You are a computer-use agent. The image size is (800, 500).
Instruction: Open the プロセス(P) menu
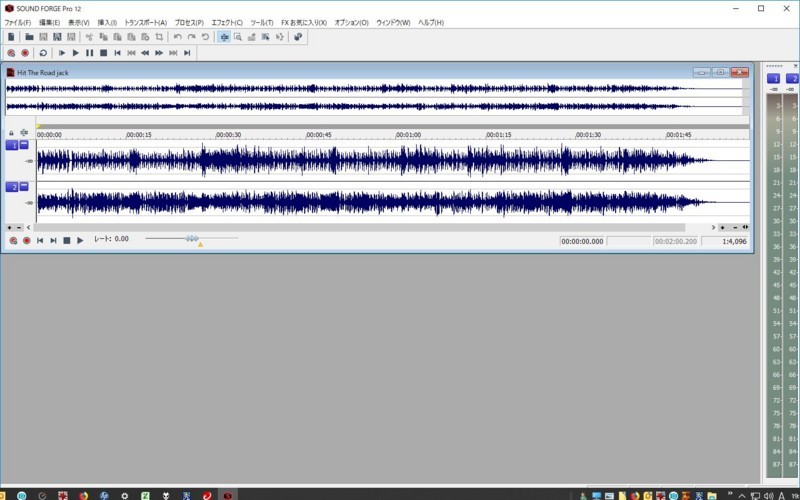189,22
